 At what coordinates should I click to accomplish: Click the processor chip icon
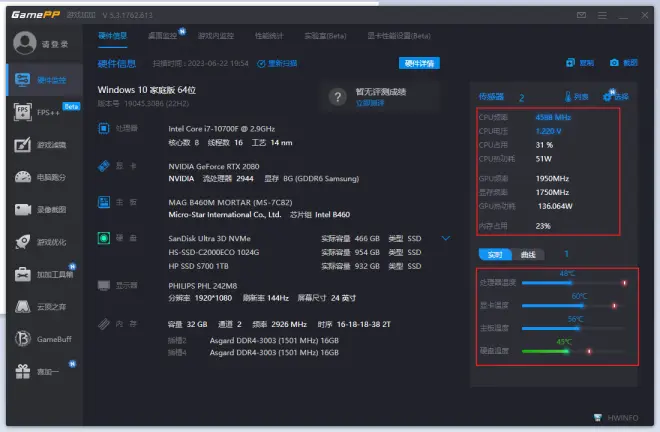pyautogui.click(x=104, y=128)
